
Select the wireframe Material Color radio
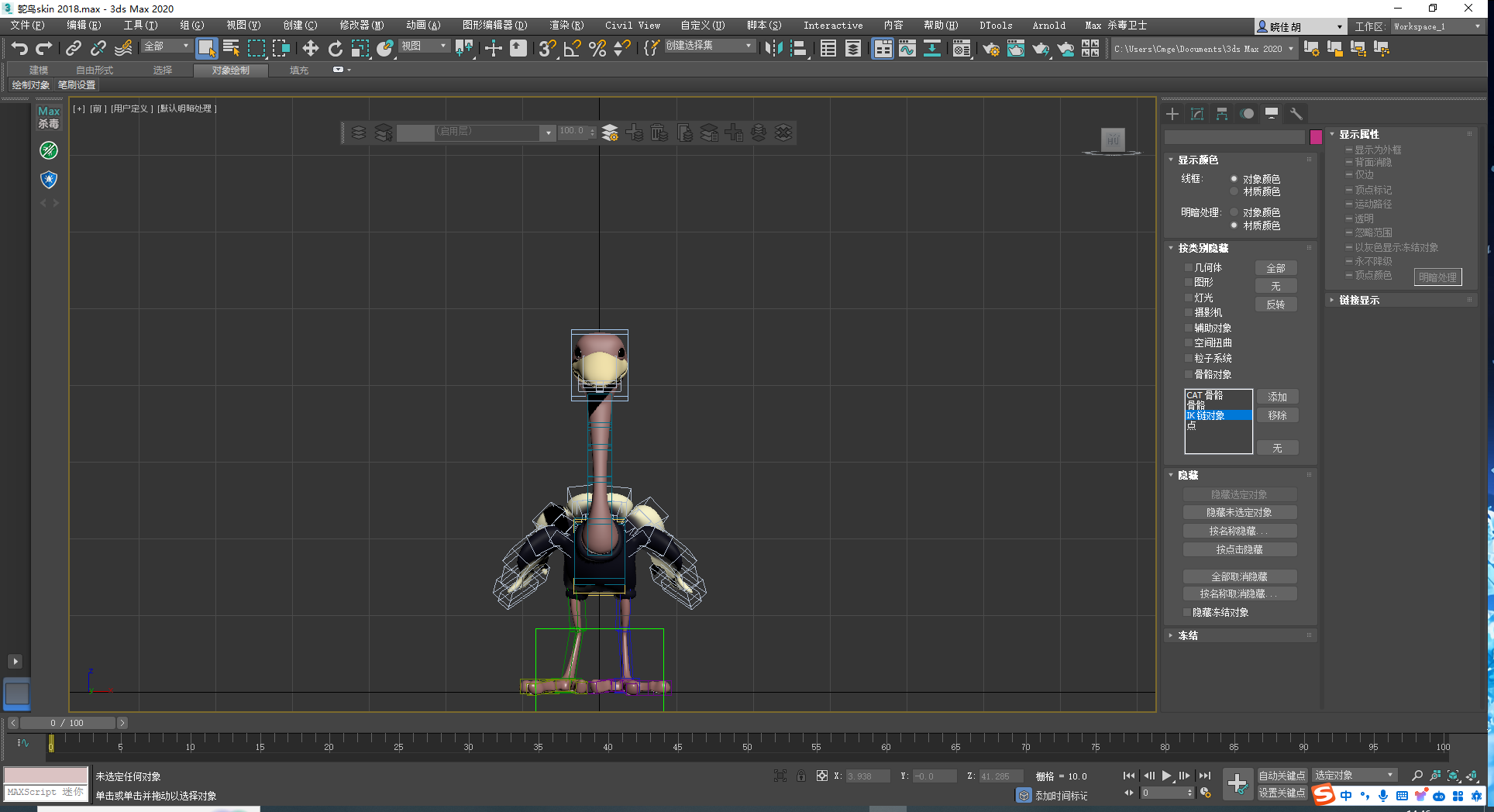(x=1234, y=191)
